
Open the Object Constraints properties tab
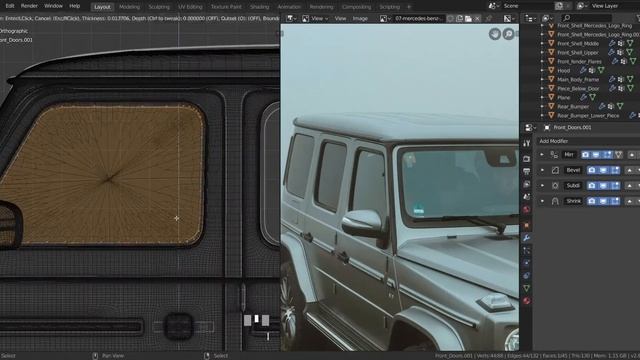pos(527,276)
